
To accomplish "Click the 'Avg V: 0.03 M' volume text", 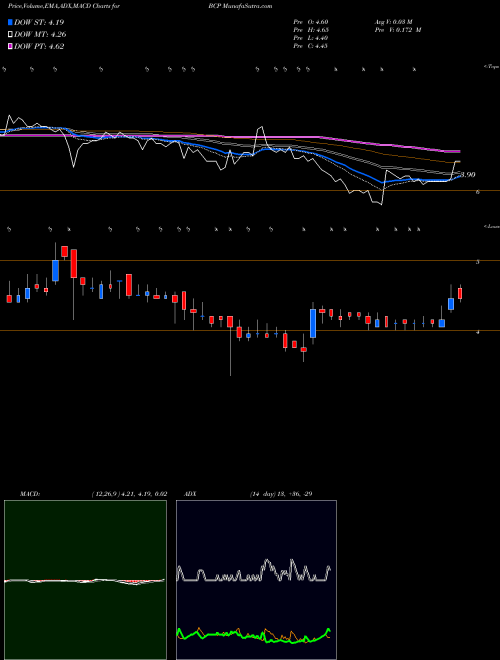I will [395, 22].
